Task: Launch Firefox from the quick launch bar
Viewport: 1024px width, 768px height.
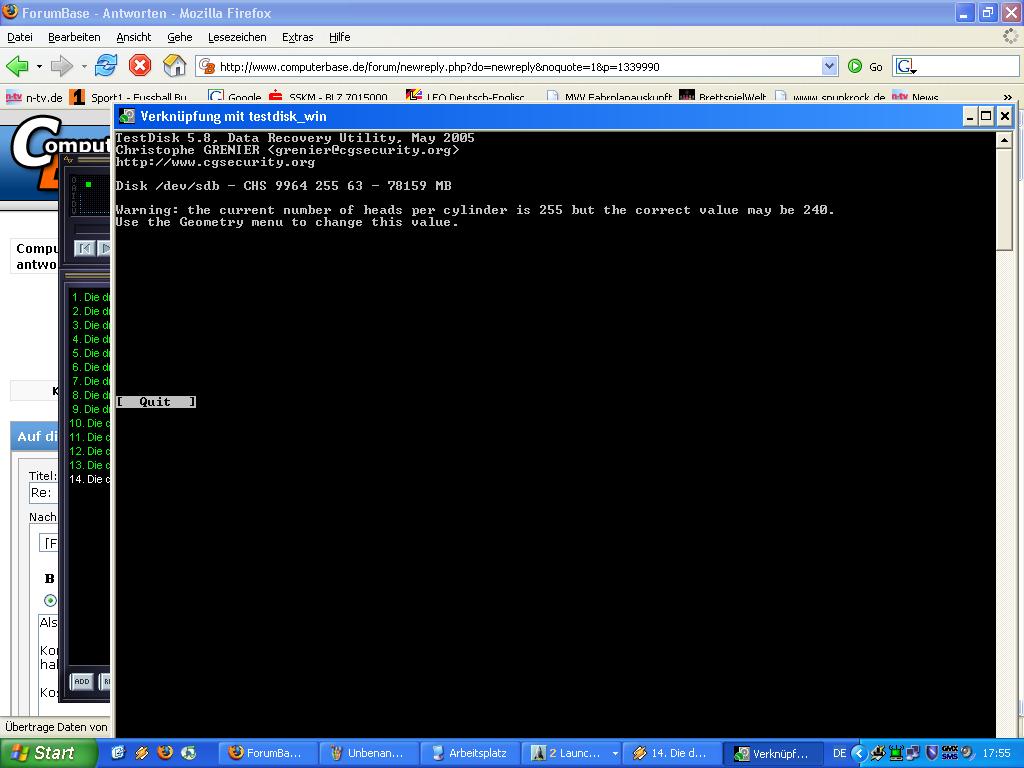Action: coord(165,753)
